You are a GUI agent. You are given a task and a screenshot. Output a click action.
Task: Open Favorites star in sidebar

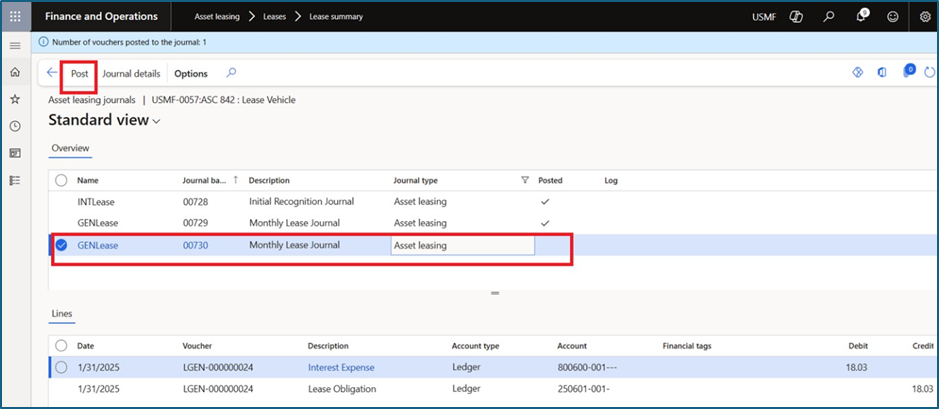pyautogui.click(x=15, y=100)
